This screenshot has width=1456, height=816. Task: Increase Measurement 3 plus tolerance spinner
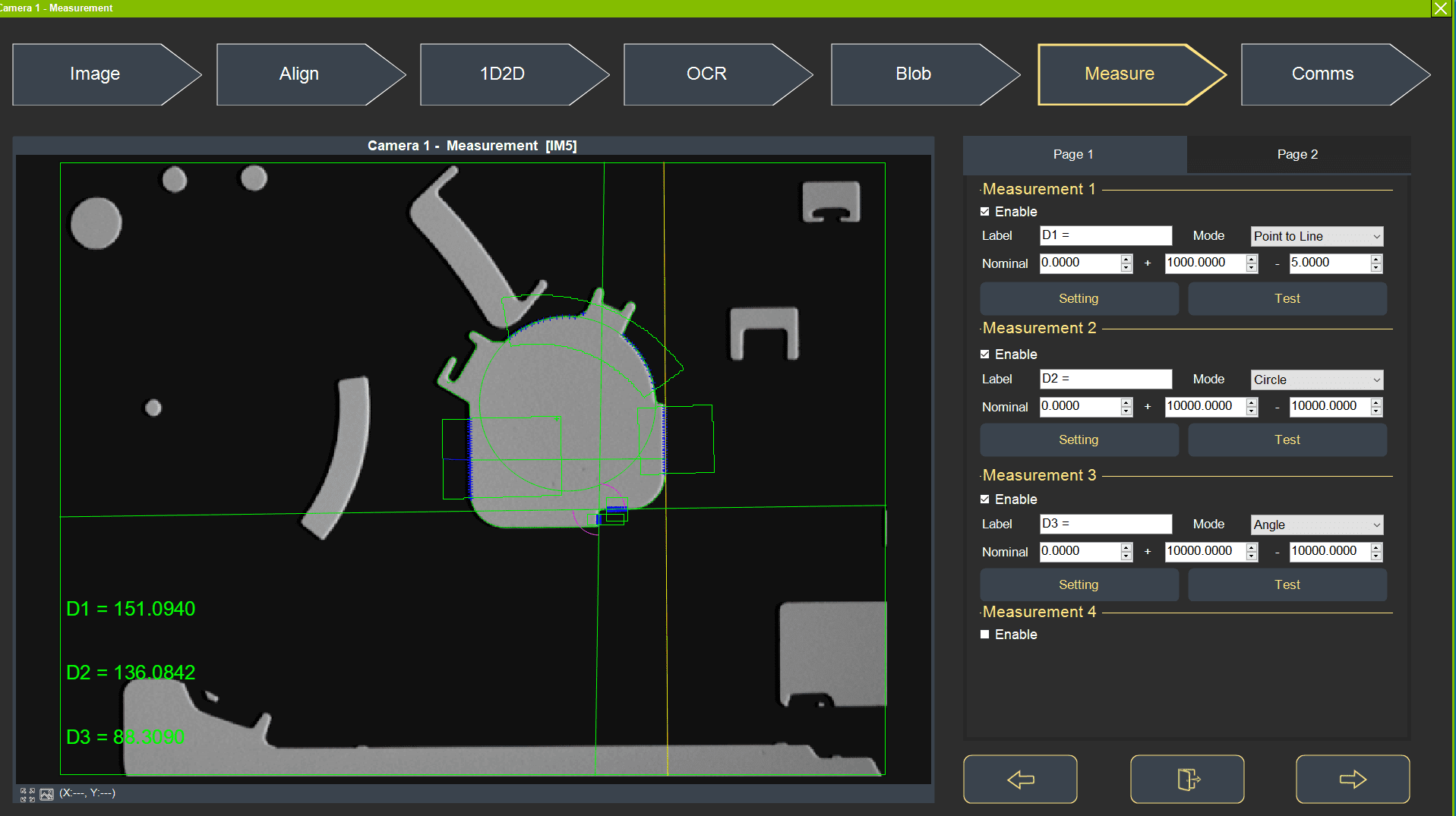coord(1252,547)
